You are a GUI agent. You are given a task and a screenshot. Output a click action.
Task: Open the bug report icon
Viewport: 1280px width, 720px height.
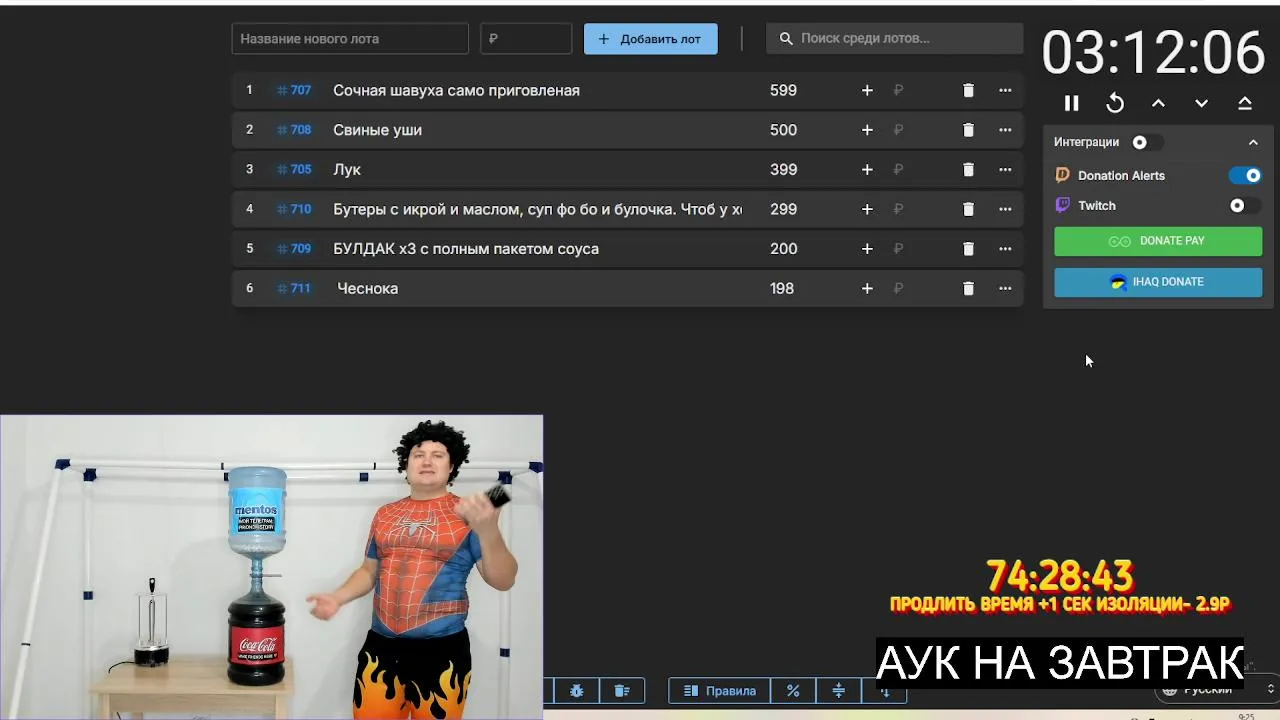577,690
